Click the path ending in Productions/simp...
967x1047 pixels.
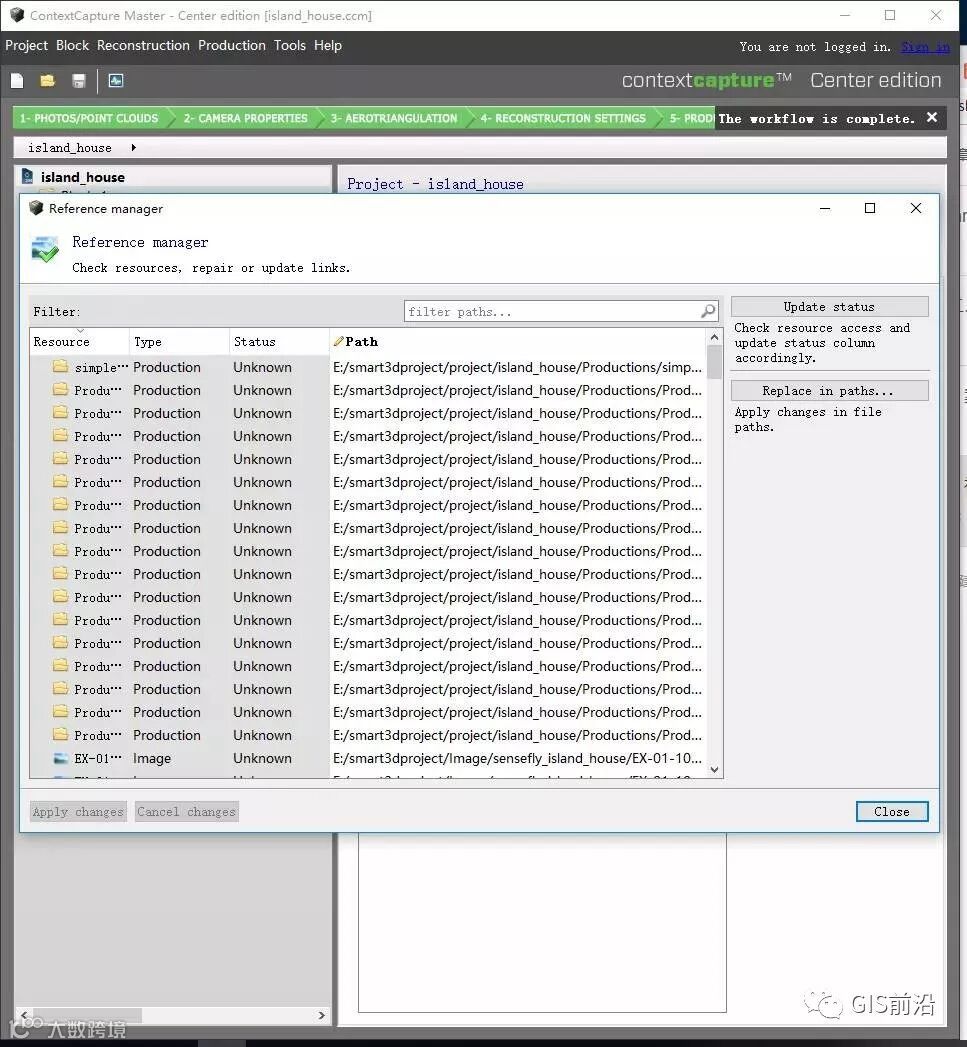tap(518, 367)
